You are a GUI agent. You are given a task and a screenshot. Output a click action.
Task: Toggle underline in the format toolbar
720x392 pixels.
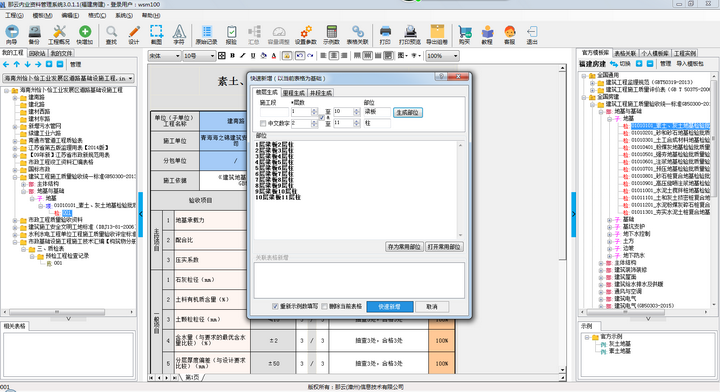[x=253, y=56]
